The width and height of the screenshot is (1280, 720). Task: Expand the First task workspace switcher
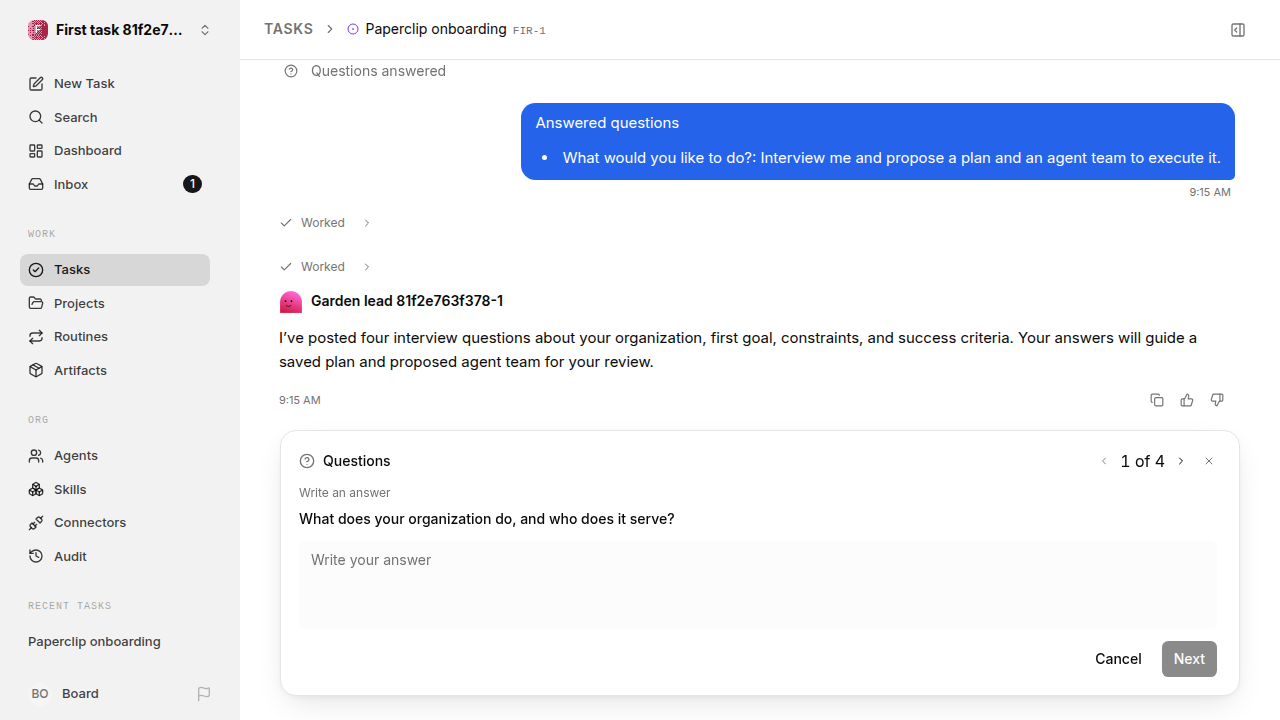205,30
